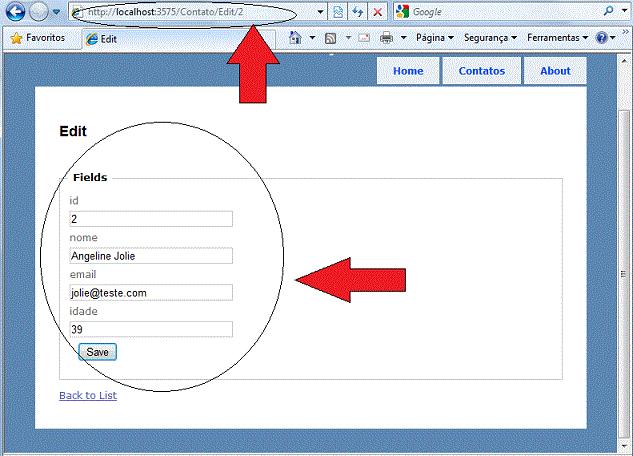
Task: Follow the Back to List link
Action: point(88,395)
